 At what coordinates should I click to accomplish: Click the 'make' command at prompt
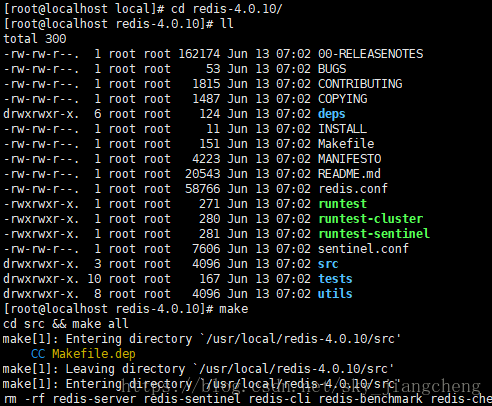(x=234, y=309)
